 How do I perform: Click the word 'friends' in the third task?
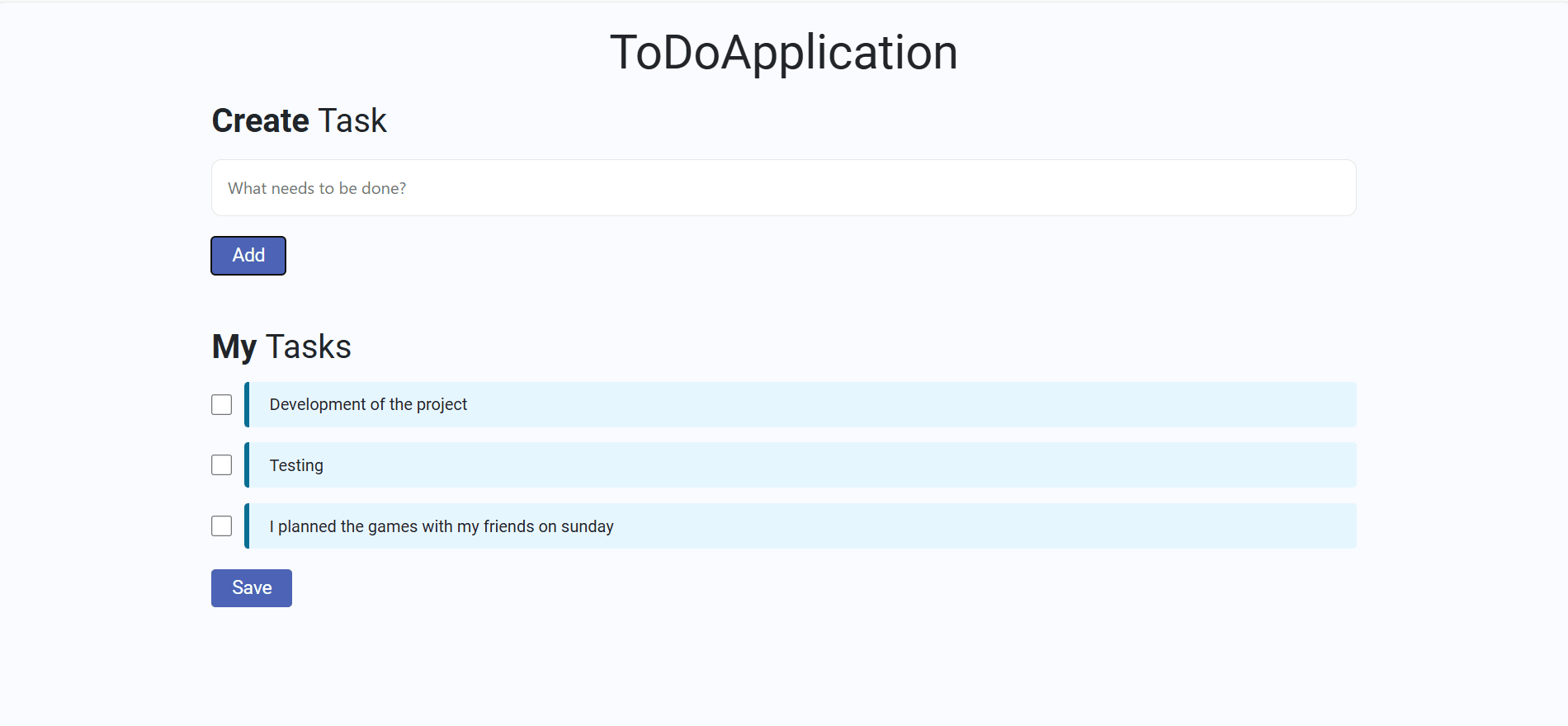pos(508,526)
